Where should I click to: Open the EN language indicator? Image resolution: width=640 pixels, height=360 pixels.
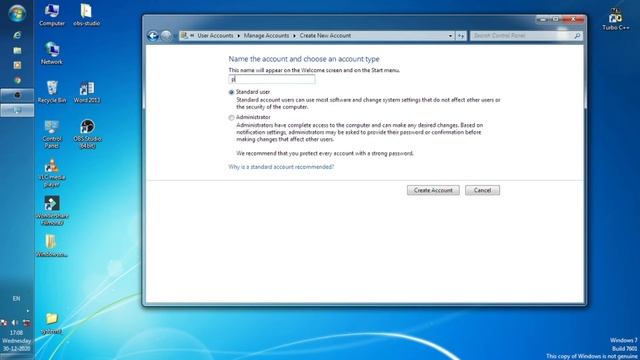click(16, 299)
